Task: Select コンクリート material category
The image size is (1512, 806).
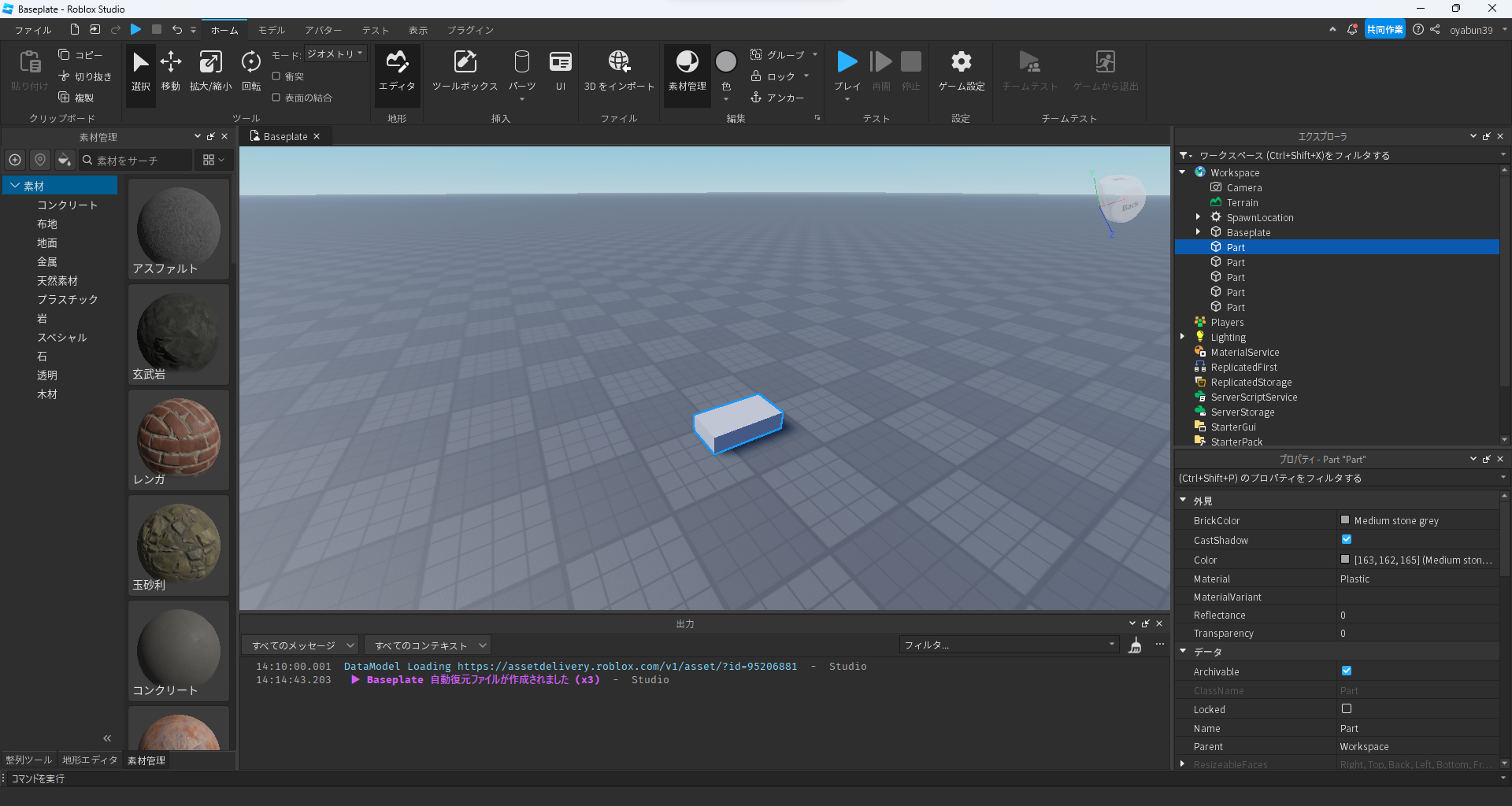Action: coord(68,205)
